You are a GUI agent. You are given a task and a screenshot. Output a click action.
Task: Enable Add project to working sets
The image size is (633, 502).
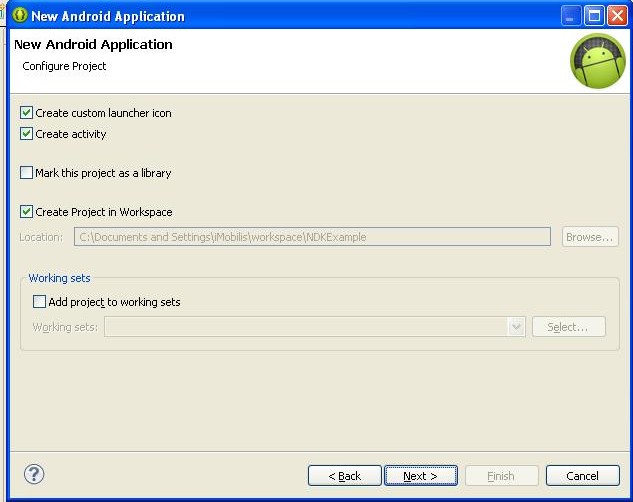tap(39, 301)
